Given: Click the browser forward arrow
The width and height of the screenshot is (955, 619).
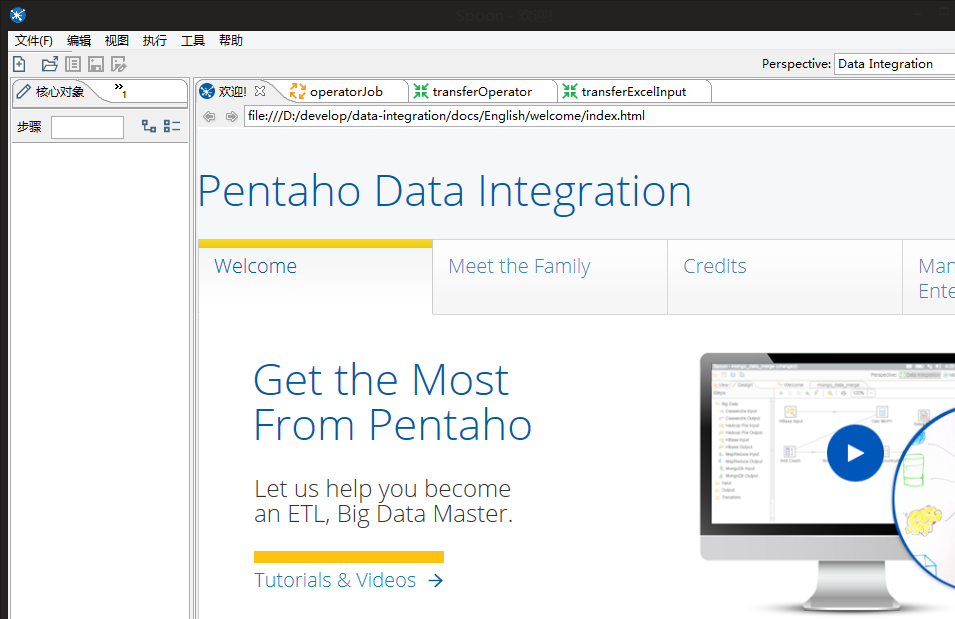Looking at the screenshot, I should (x=231, y=116).
